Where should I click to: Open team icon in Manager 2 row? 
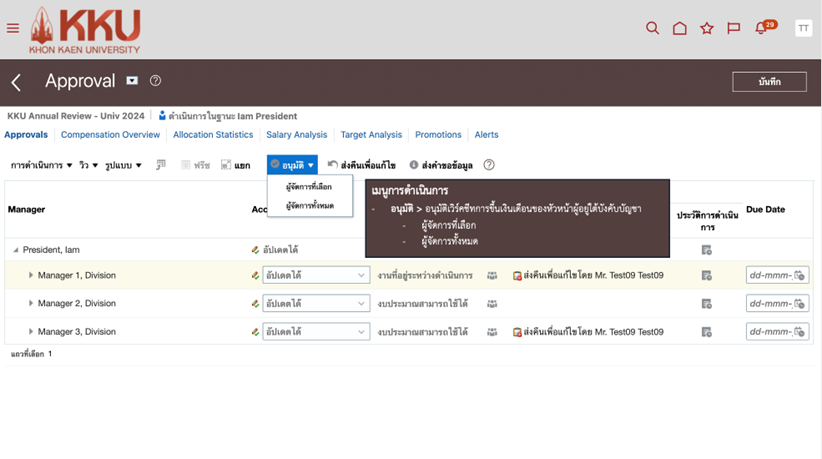[492, 303]
